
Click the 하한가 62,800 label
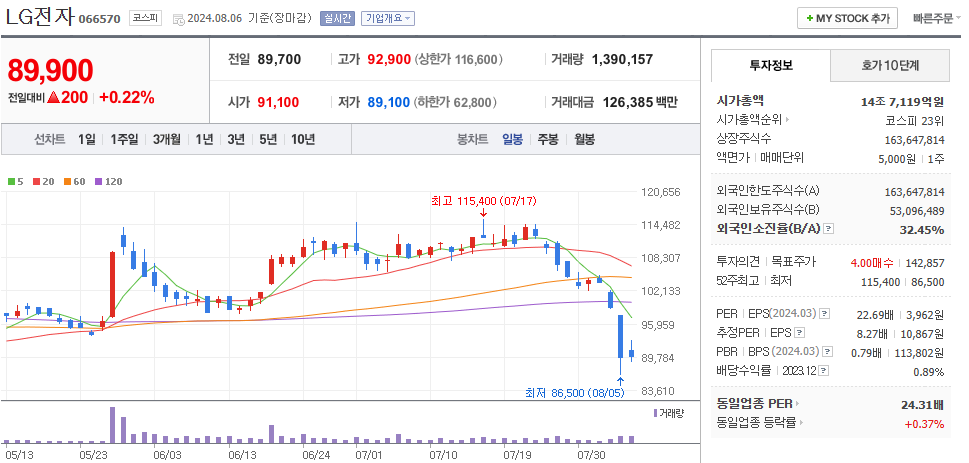click(x=455, y=102)
